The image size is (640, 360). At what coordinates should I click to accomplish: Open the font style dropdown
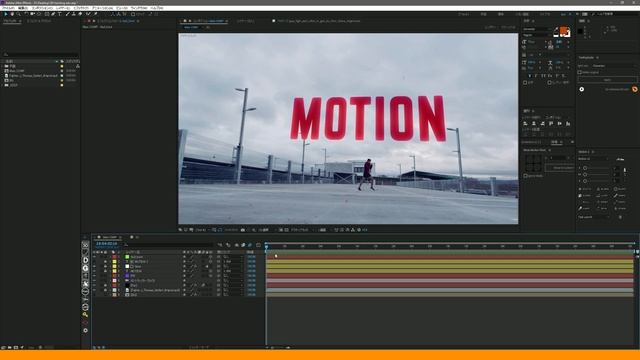[537, 35]
